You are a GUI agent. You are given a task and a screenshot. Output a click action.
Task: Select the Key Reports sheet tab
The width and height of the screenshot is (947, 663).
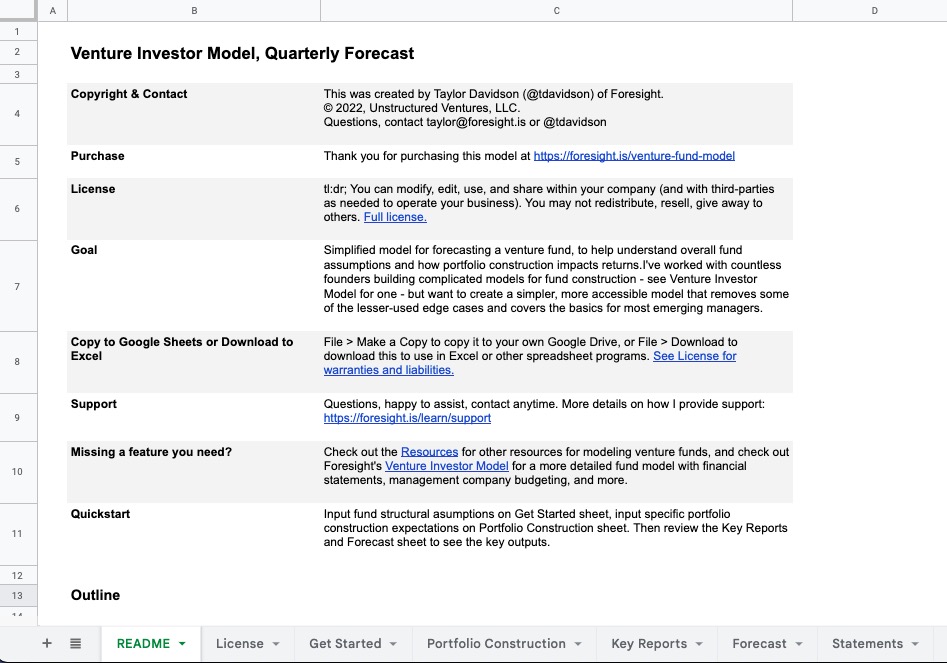(649, 644)
